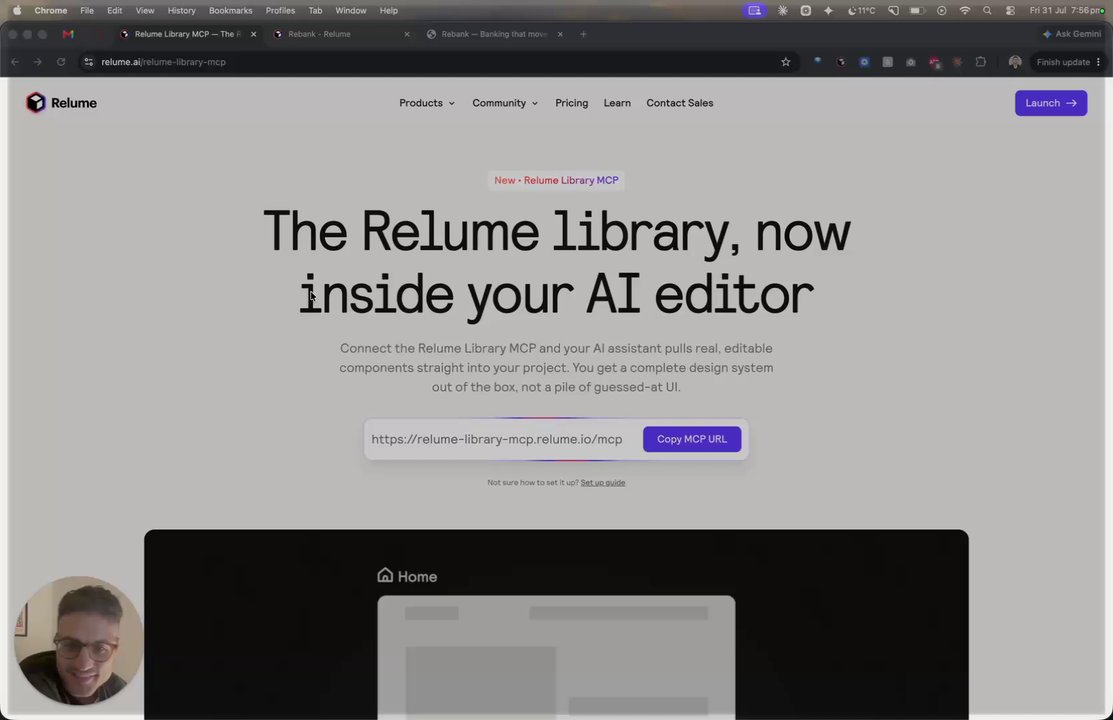Image resolution: width=1113 pixels, height=720 pixels.
Task: Expand the Products dropdown
Action: click(x=427, y=103)
